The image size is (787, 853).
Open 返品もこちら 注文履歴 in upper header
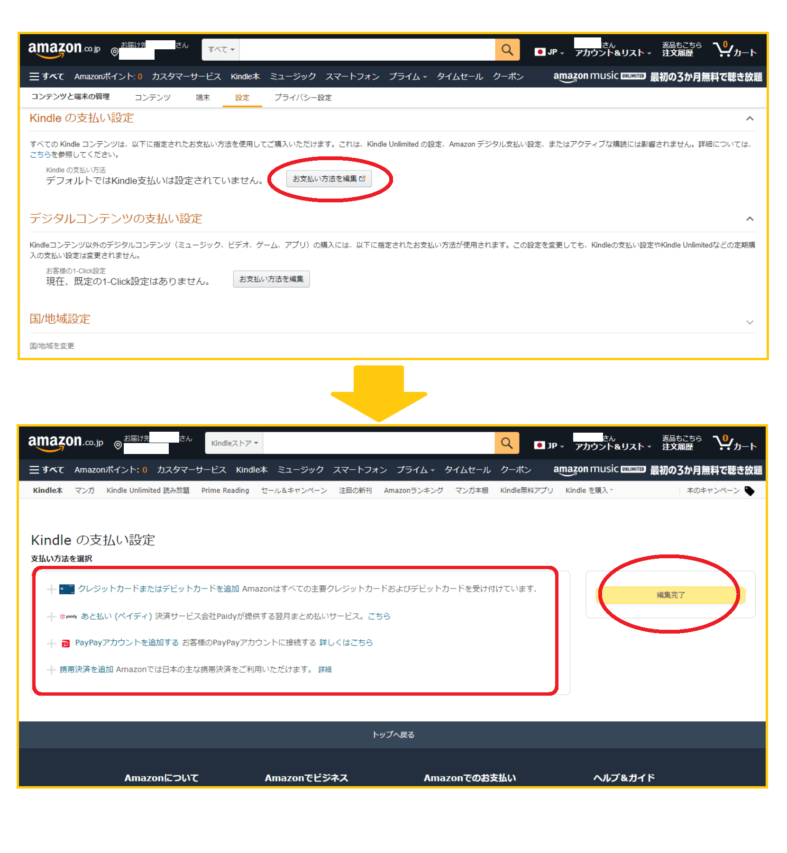[681, 50]
